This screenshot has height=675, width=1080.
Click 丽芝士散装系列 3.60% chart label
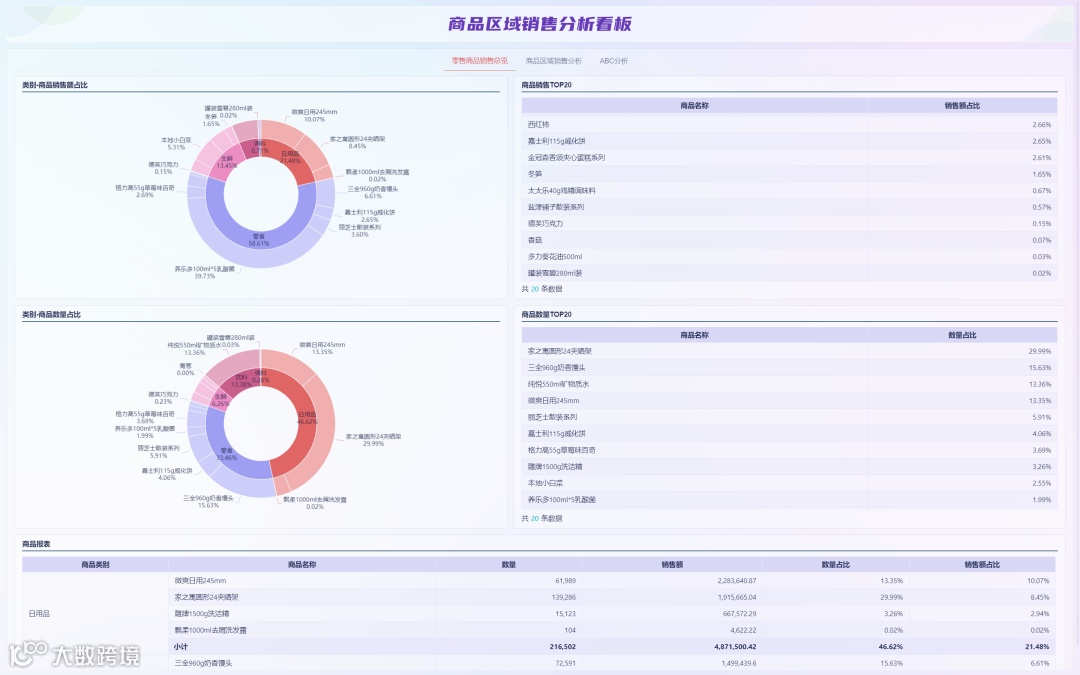[x=360, y=231]
